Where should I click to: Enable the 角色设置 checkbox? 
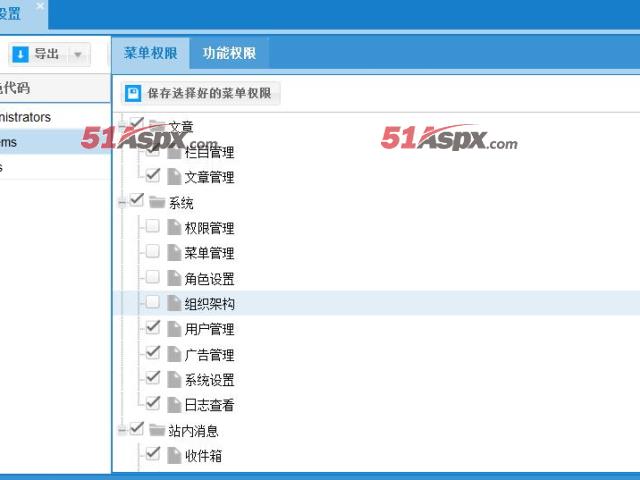(153, 276)
